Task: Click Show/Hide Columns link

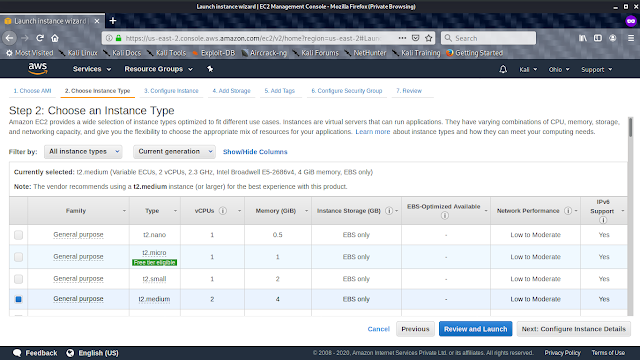Action: coord(255,152)
